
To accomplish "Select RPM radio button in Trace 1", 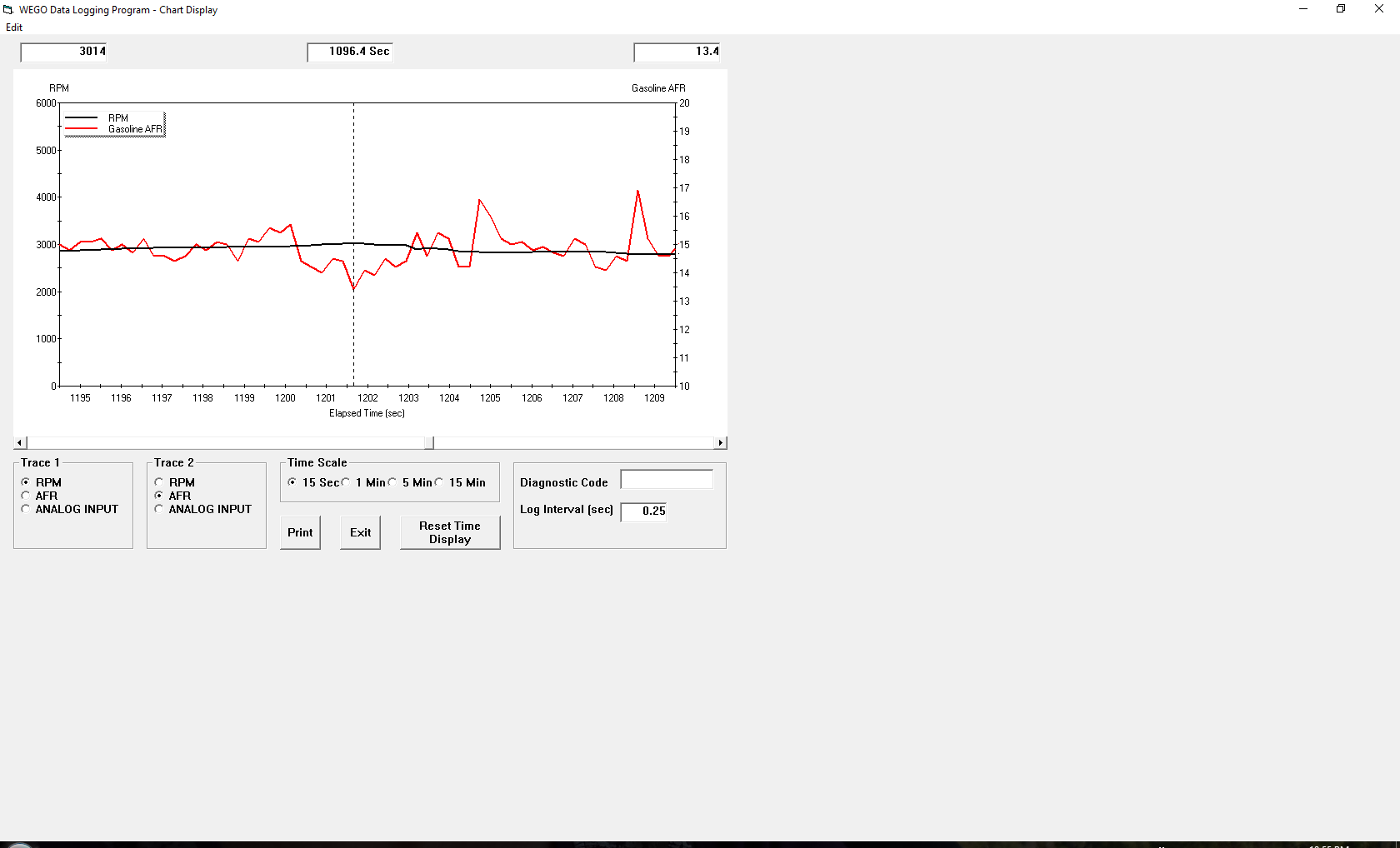I will 26,482.
